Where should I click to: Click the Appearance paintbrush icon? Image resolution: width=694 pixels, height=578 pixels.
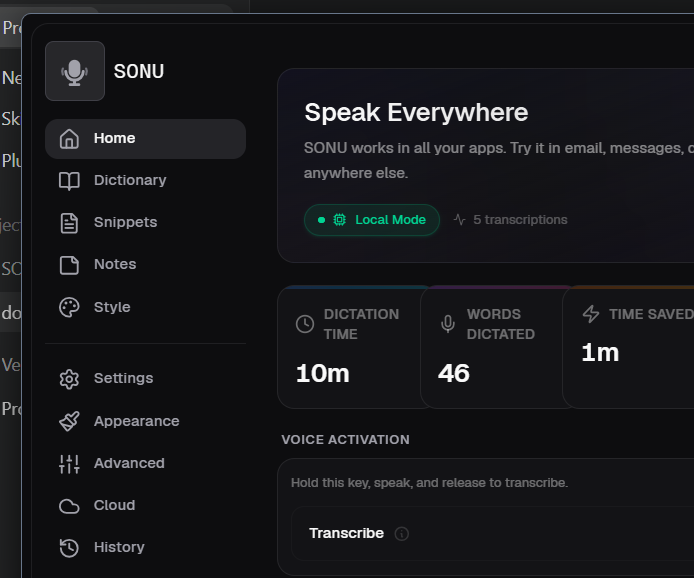point(69,421)
